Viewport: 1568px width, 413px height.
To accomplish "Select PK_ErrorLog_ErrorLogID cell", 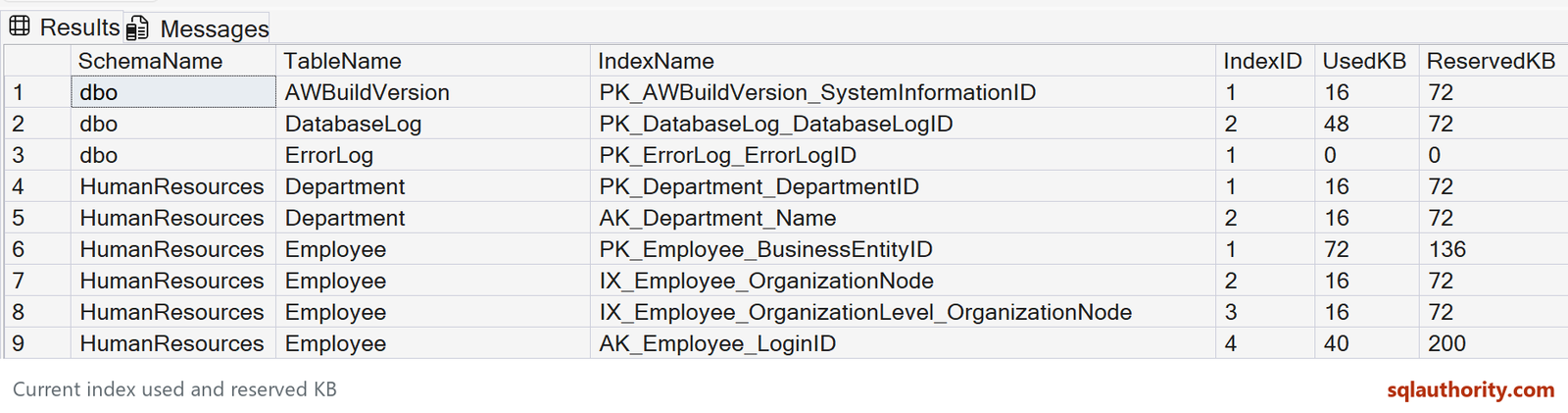I will (903, 155).
